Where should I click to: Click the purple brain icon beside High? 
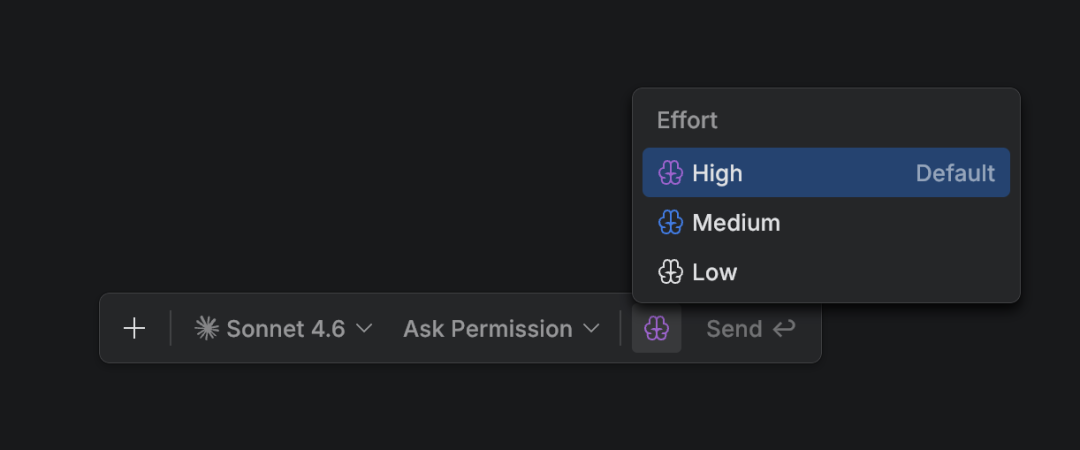(x=670, y=173)
